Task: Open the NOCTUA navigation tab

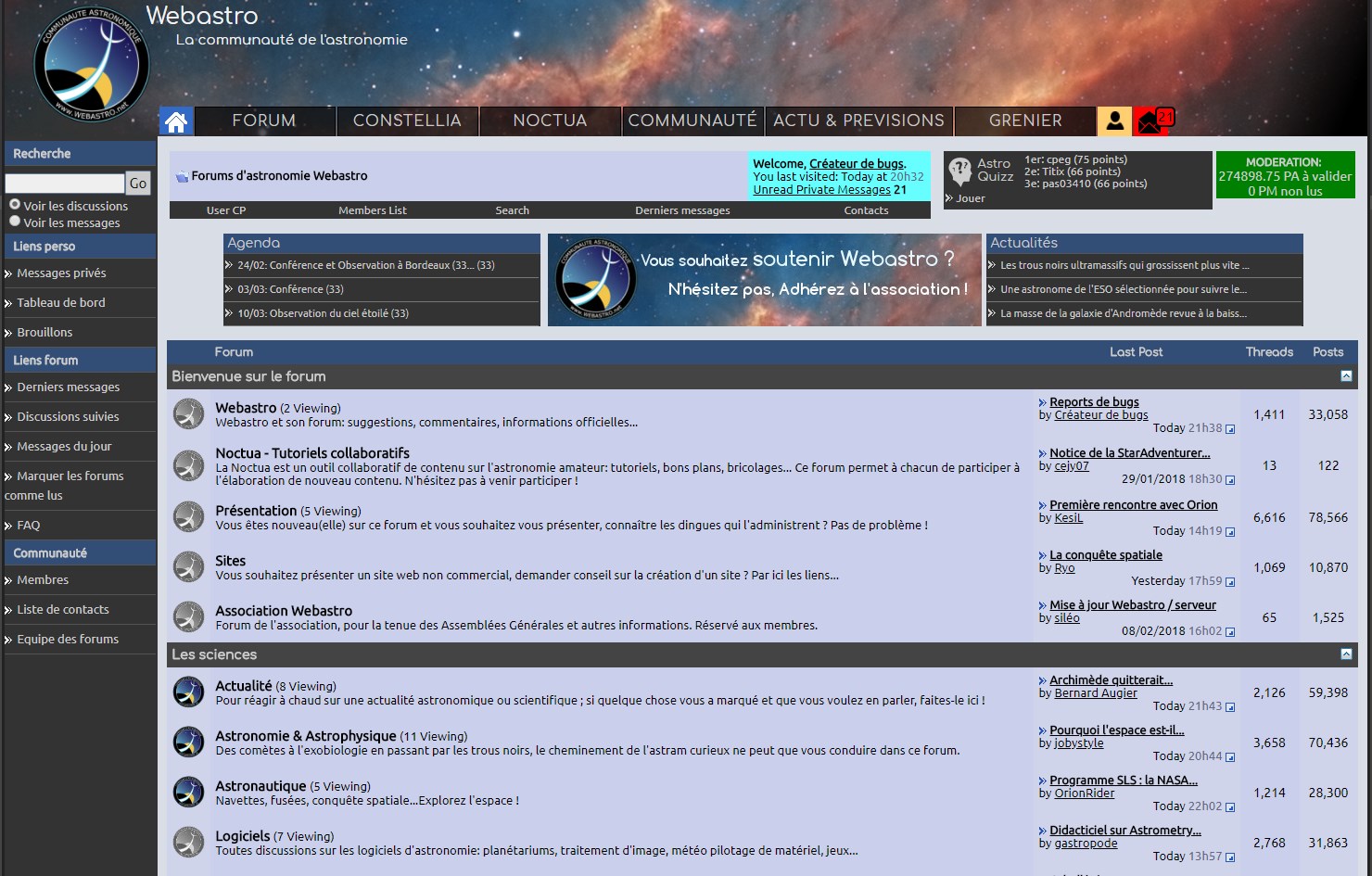Action: pos(550,121)
